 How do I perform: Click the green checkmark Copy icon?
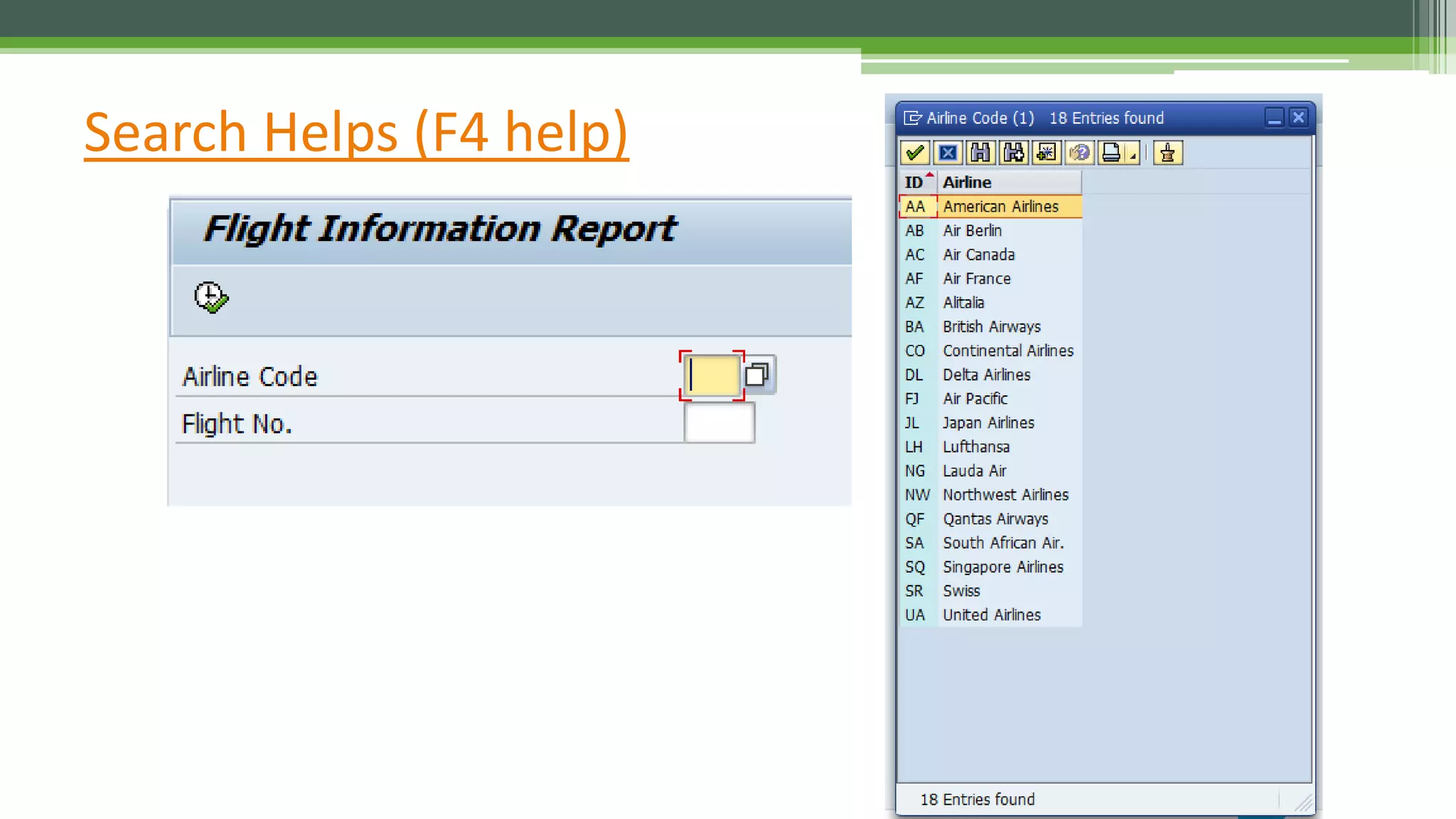(915, 153)
